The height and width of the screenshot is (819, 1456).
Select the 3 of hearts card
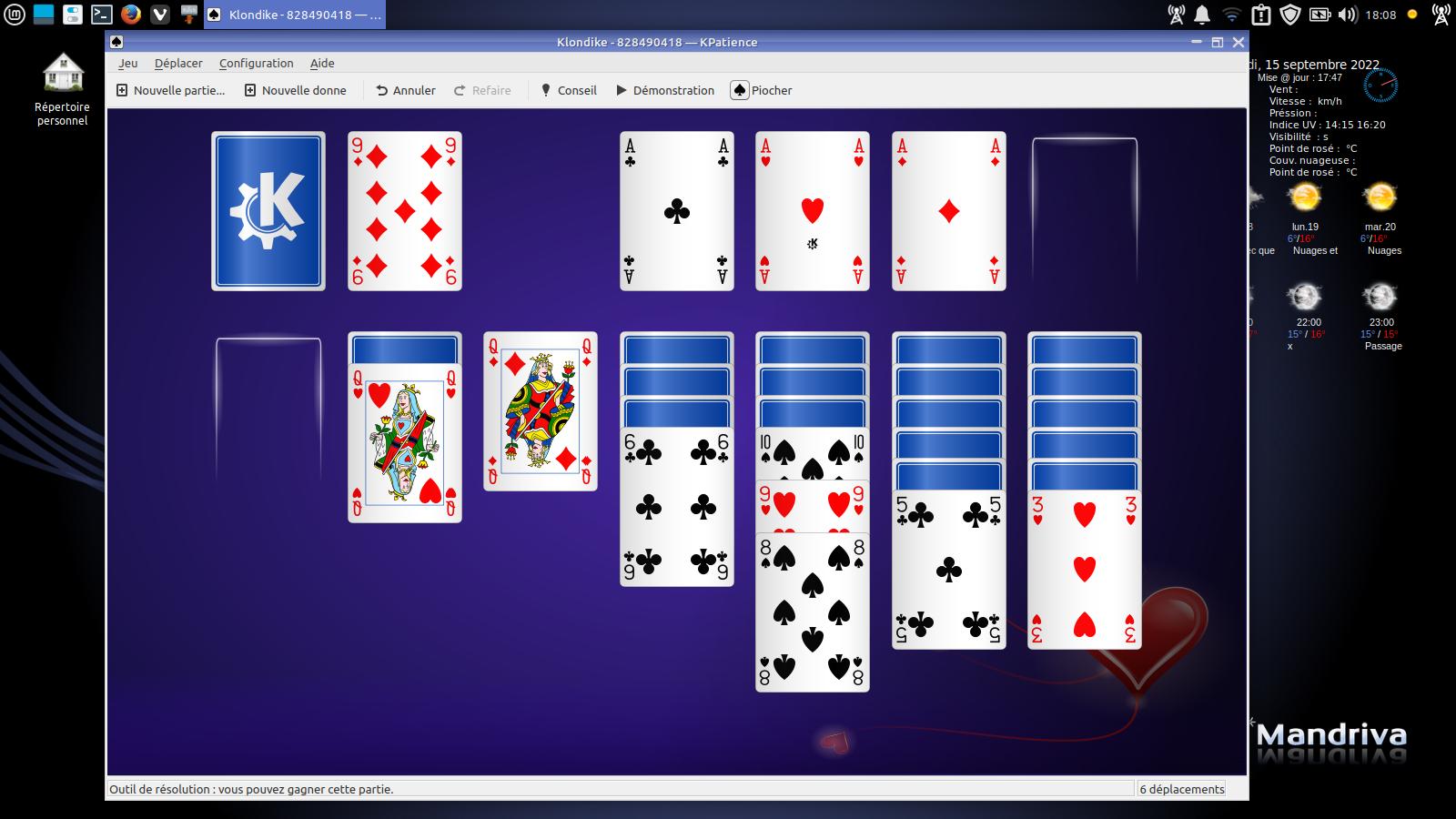1085,571
